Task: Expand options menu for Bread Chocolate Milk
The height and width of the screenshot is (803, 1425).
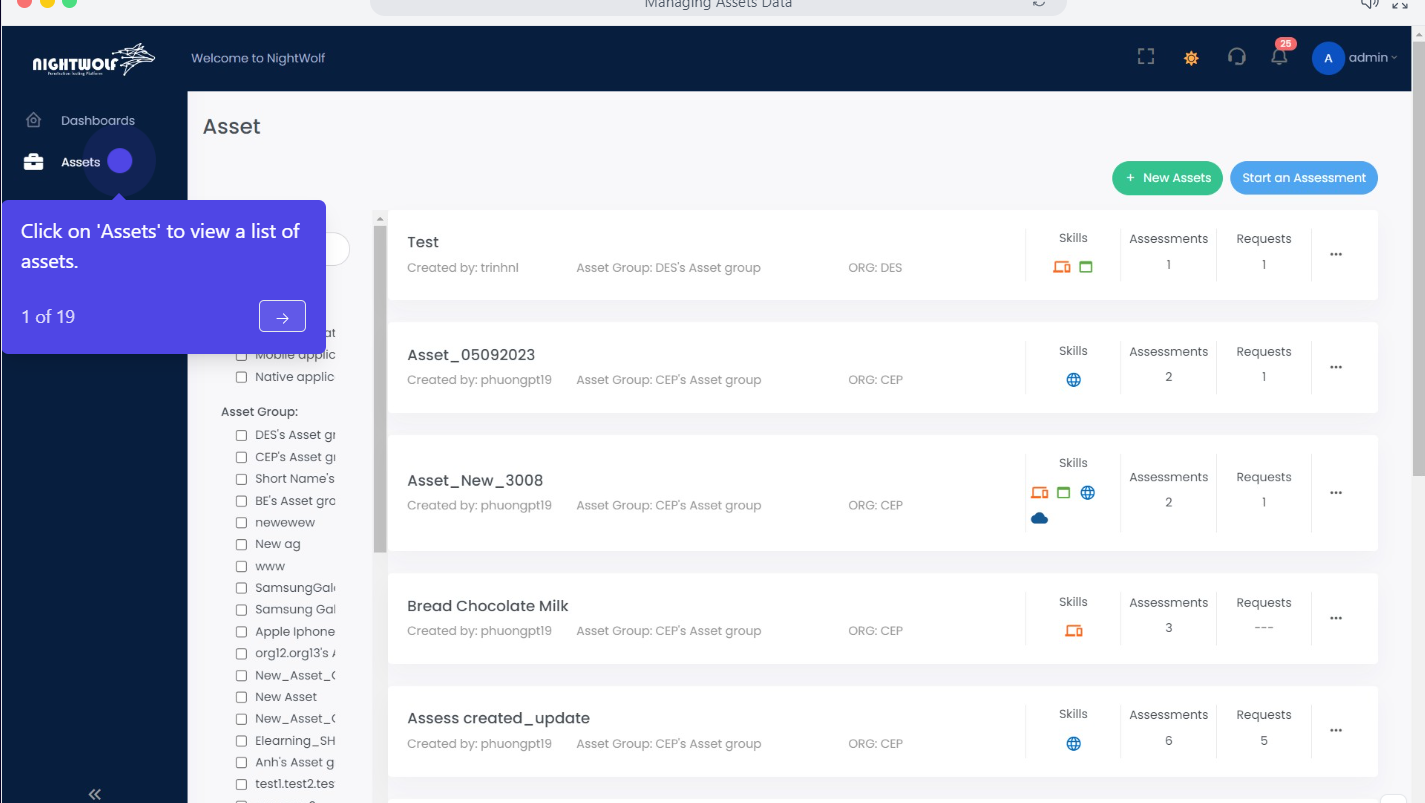Action: [x=1335, y=618]
